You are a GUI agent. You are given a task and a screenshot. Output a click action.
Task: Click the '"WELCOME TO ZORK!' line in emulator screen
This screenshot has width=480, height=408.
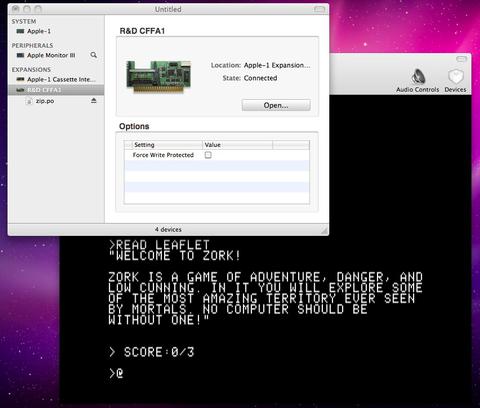pyautogui.click(x=174, y=256)
